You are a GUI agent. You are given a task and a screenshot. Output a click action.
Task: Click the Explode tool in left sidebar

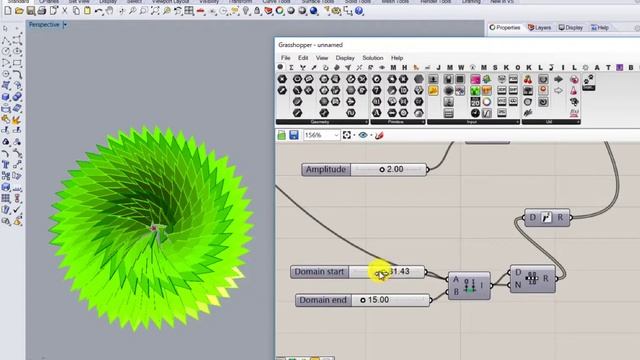pyautogui.click(x=17, y=120)
